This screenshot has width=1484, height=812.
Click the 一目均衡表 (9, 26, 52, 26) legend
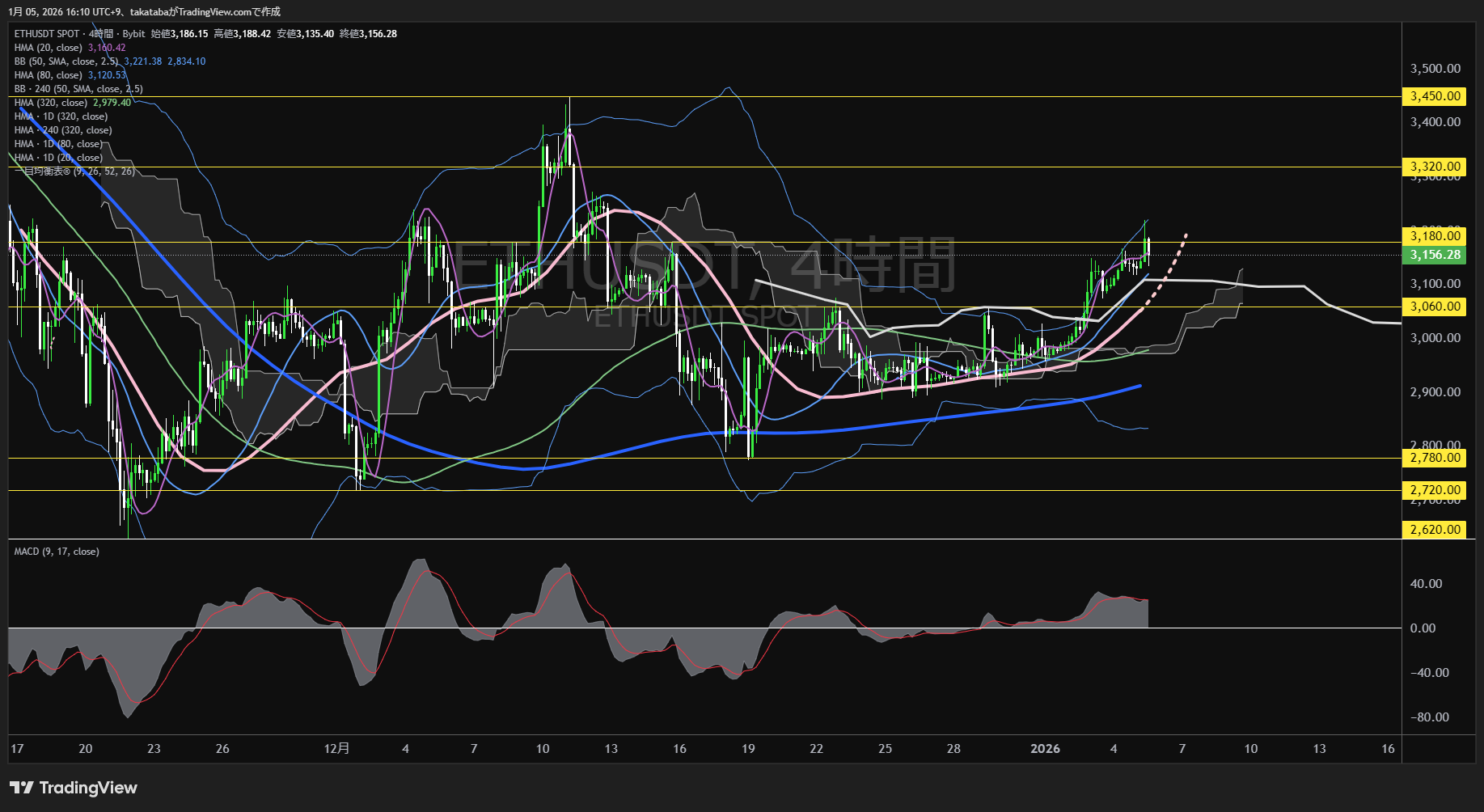pos(74,171)
